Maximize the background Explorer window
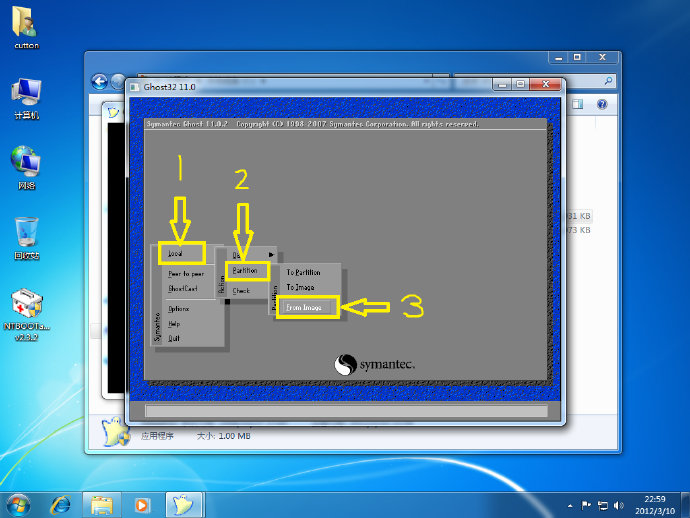Screen dimensions: 690x518 tap(577, 58)
